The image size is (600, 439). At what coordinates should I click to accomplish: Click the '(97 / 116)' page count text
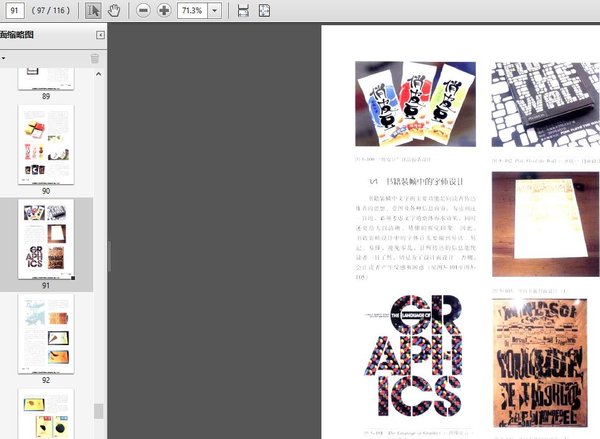51,10
